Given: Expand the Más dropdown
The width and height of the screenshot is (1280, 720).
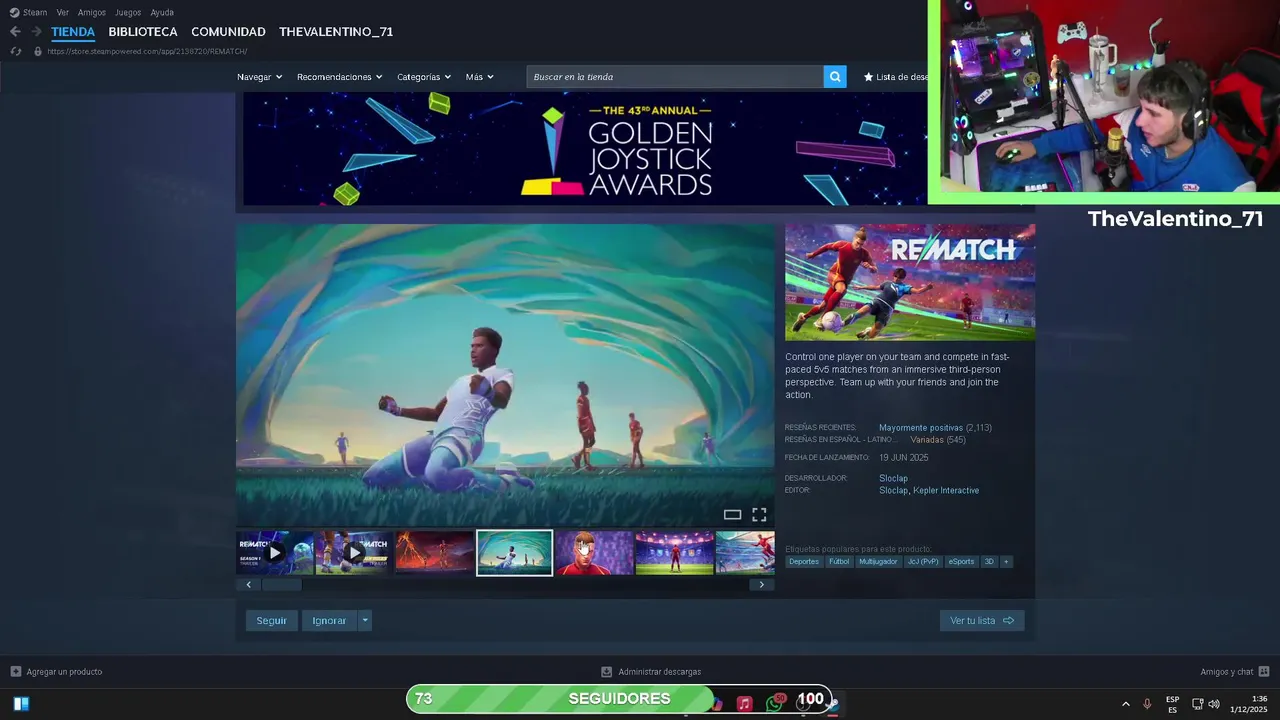Looking at the screenshot, I should [x=479, y=77].
